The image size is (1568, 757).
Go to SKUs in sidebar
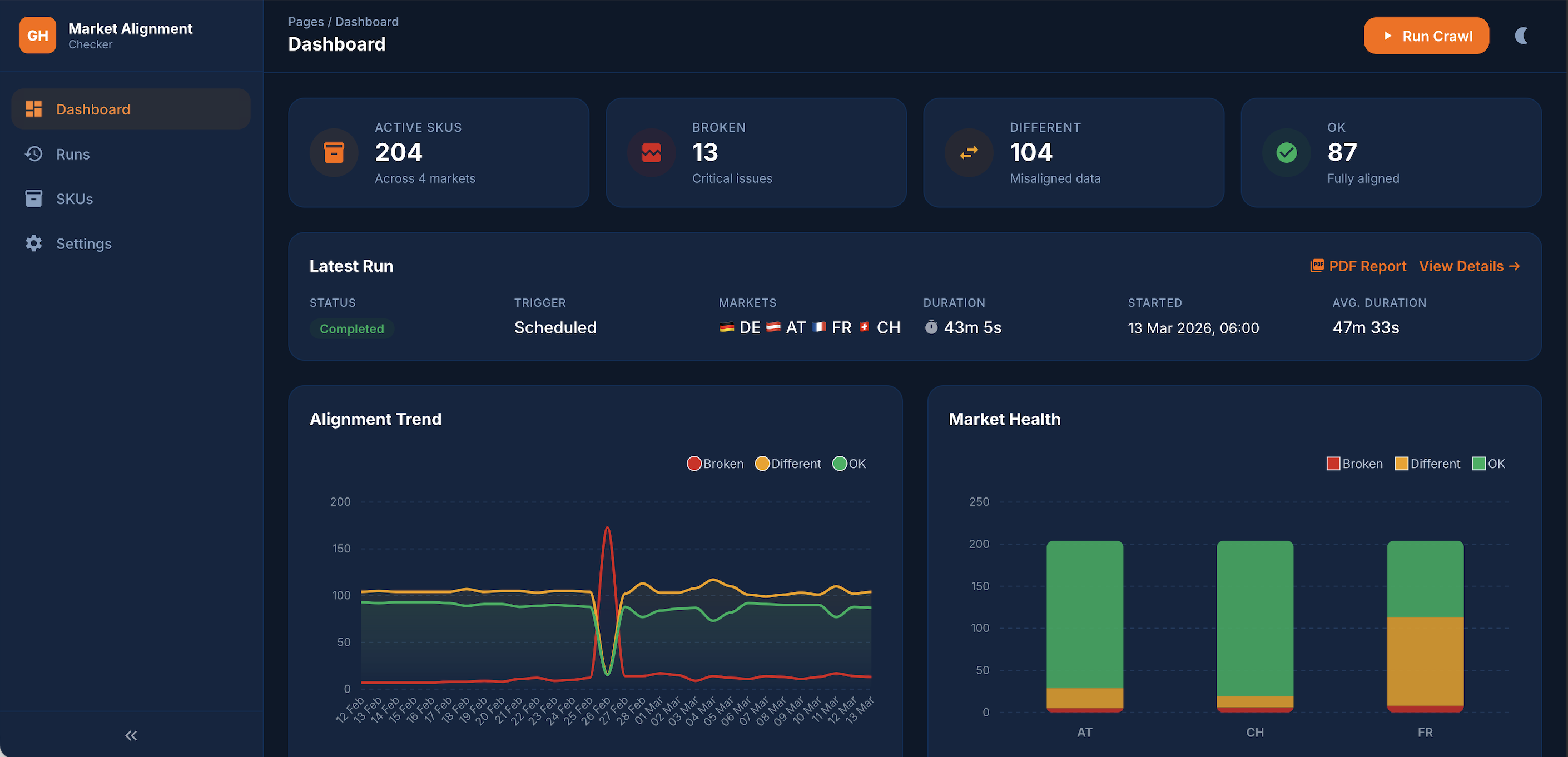75,199
